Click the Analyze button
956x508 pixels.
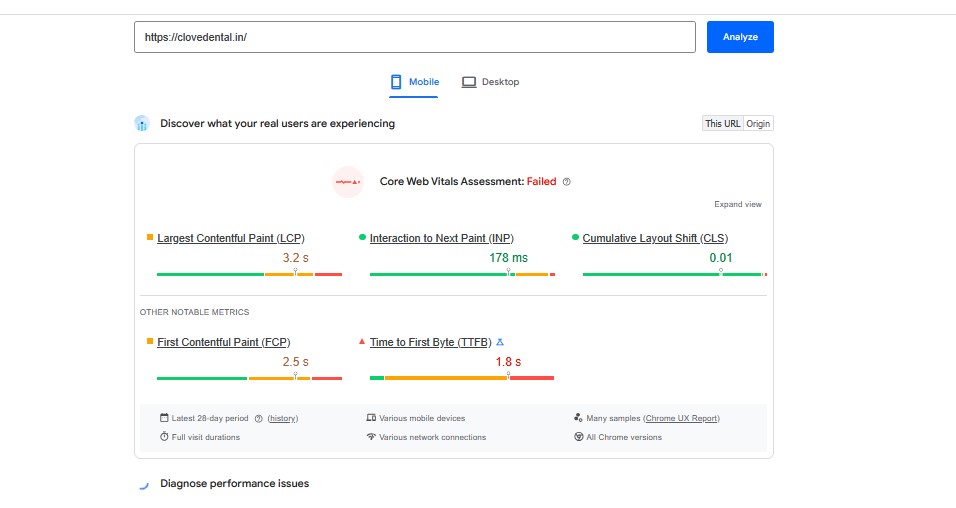740,37
